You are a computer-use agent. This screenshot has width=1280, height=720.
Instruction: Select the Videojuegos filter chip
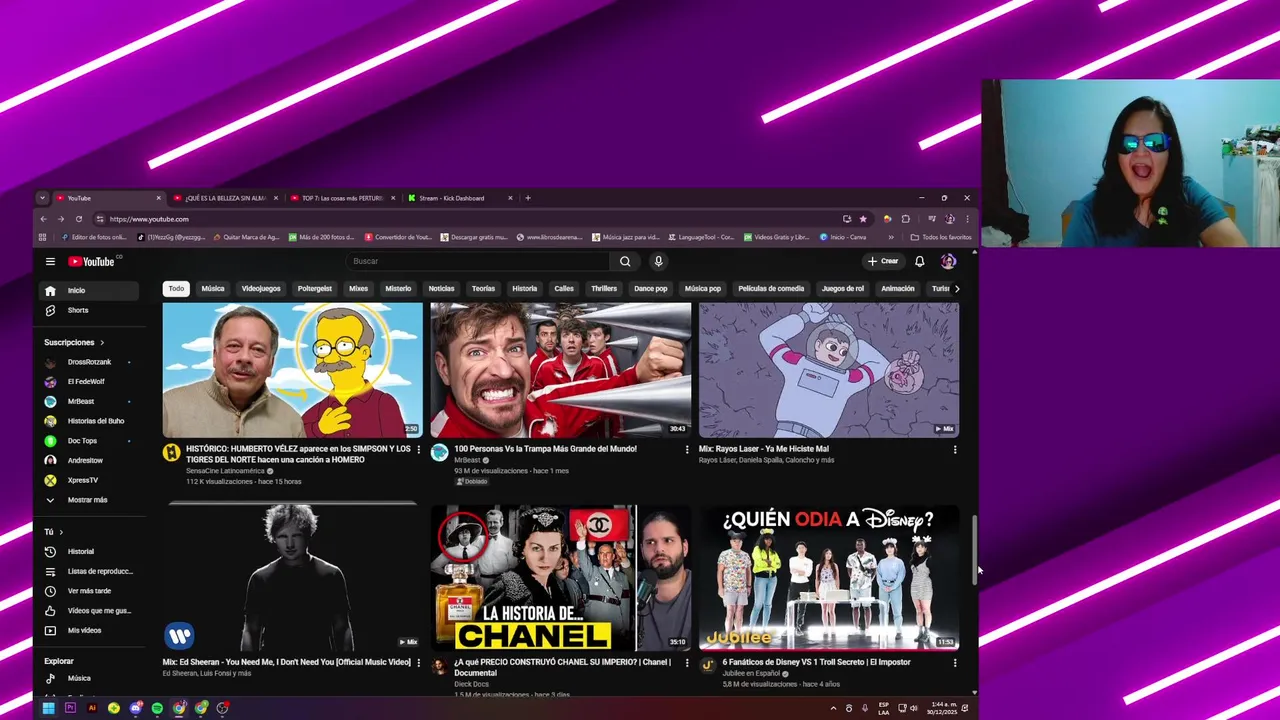pyautogui.click(x=261, y=289)
